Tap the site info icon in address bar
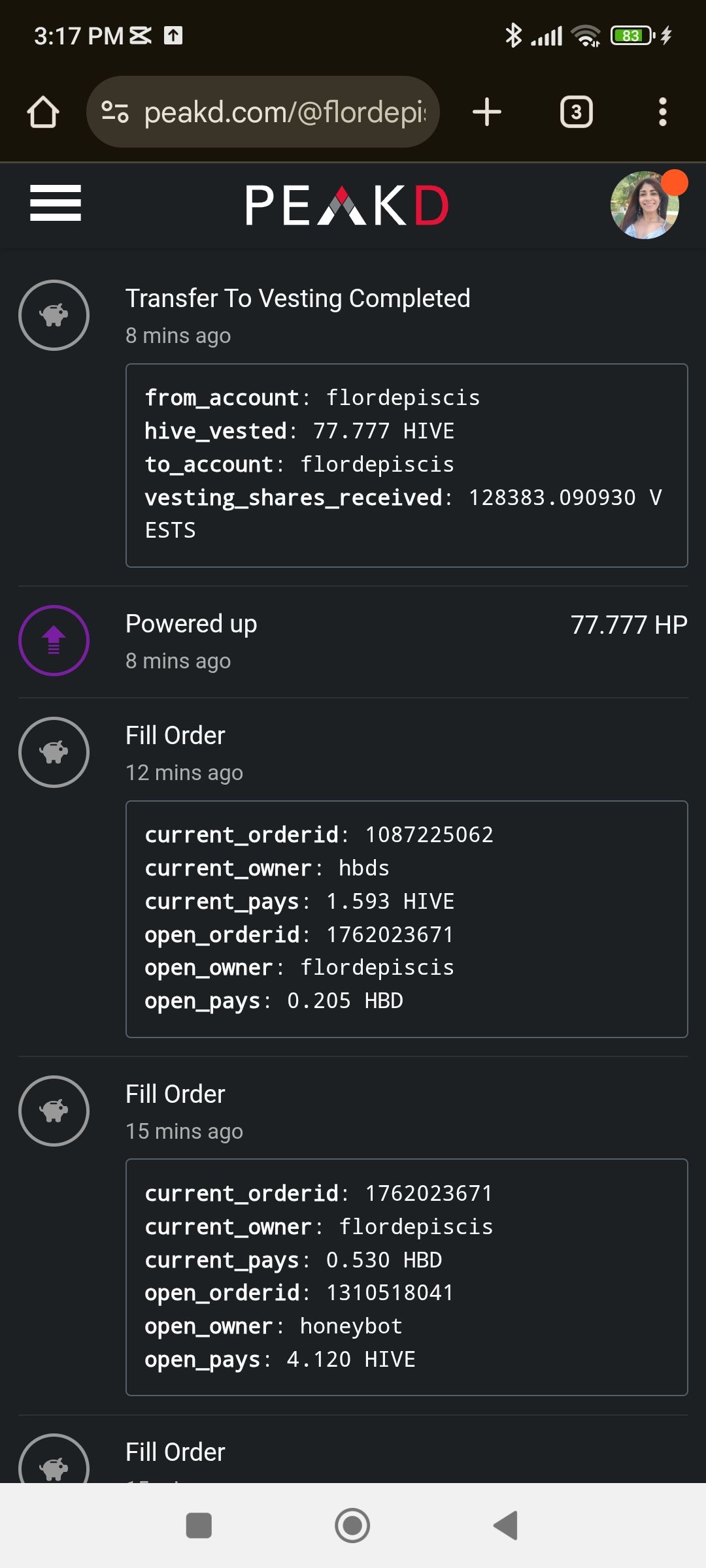Screen dimensions: 706x1568 coord(115,112)
